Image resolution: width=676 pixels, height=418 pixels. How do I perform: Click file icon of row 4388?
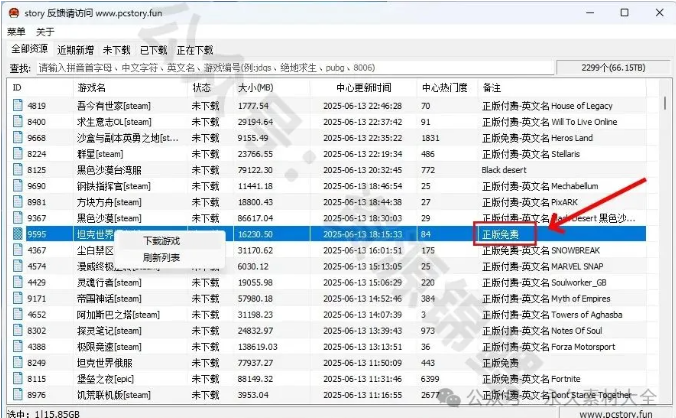pyautogui.click(x=18, y=346)
